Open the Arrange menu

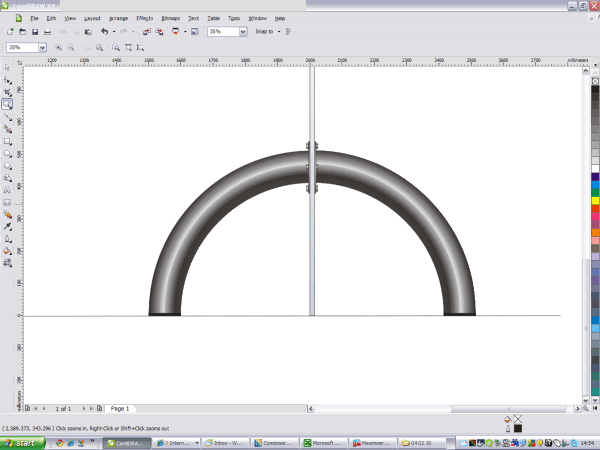[118, 18]
